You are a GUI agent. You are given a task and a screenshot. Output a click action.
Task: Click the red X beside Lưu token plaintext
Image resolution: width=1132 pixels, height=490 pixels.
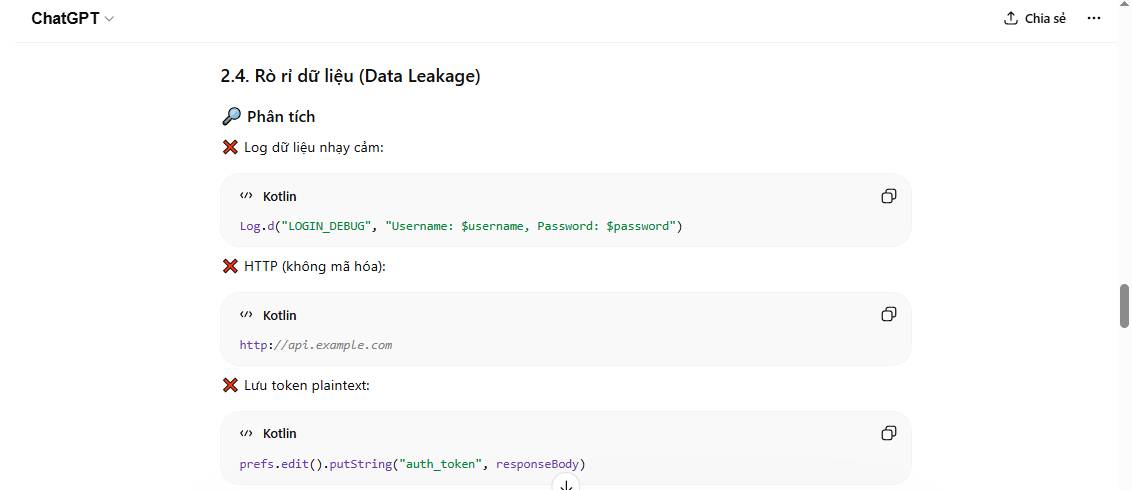230,385
